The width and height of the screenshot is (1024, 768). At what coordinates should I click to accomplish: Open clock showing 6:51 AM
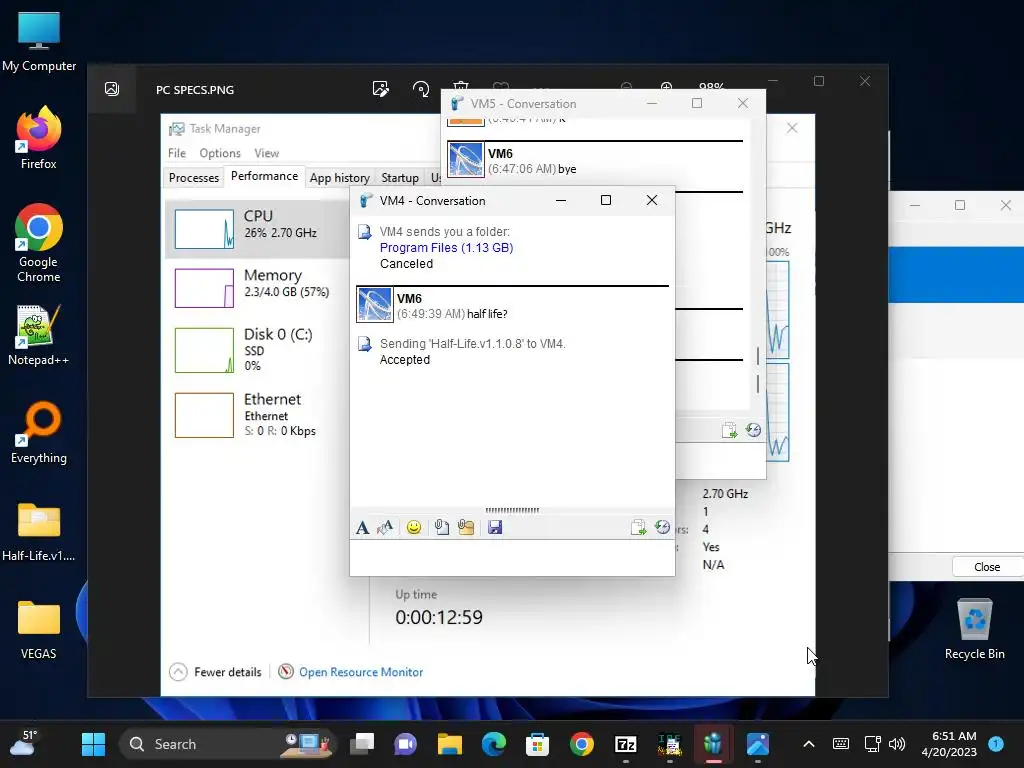[949, 744]
